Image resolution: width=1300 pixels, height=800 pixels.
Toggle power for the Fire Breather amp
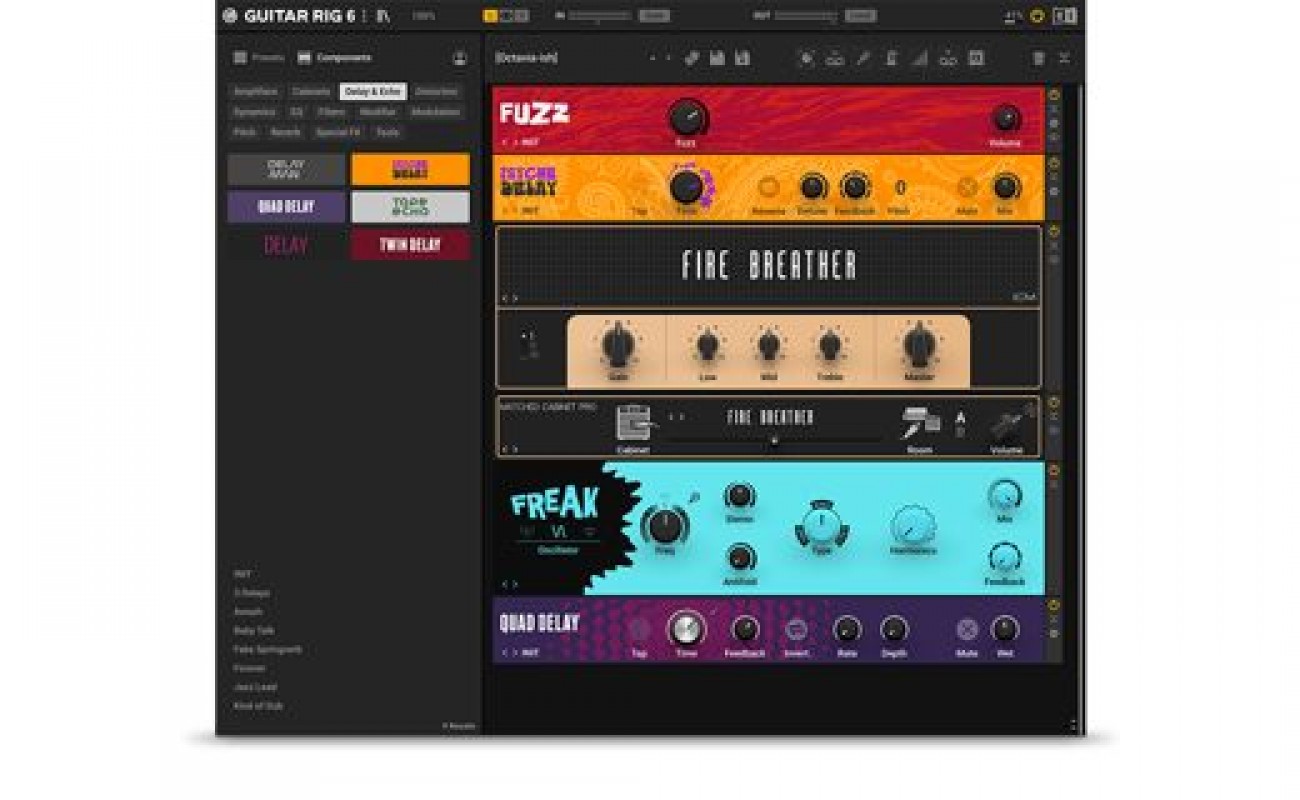pyautogui.click(x=1054, y=232)
